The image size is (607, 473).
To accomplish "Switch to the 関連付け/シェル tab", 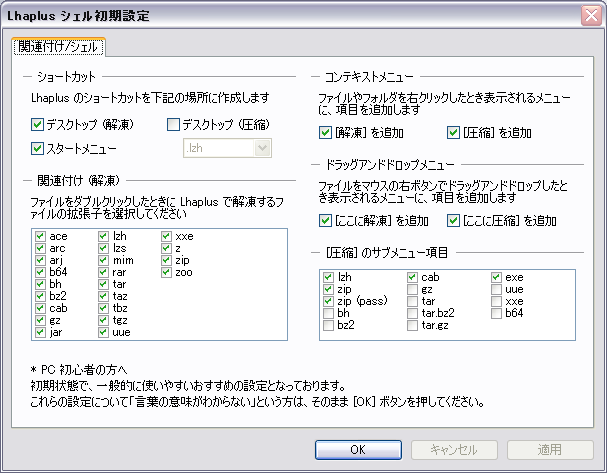I will (58, 47).
